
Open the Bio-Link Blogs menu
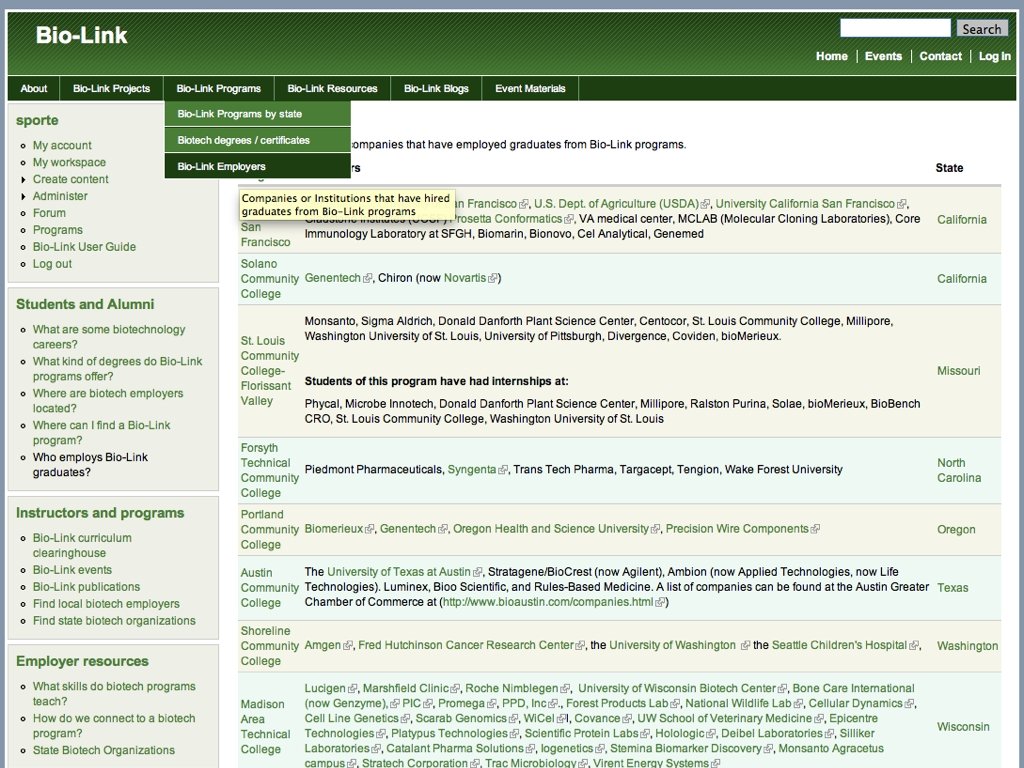[x=436, y=88]
